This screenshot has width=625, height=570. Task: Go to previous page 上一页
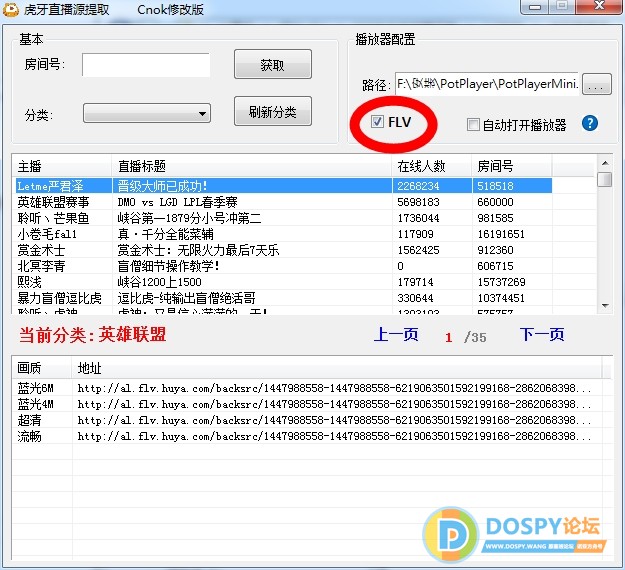coord(396,335)
